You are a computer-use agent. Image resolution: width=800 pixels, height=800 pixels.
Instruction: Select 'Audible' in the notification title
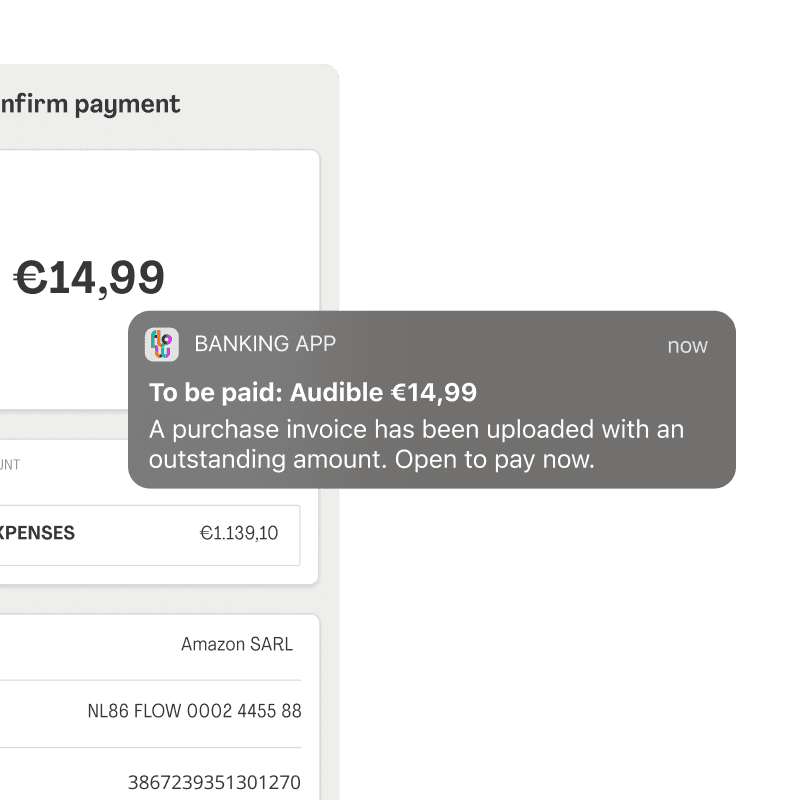tap(335, 392)
